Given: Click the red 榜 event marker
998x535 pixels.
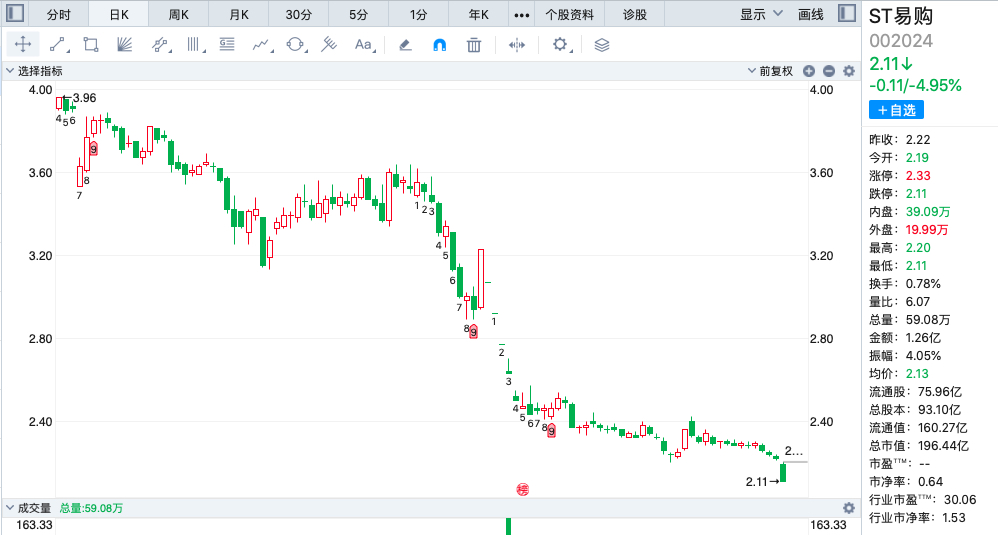Looking at the screenshot, I should tap(523, 489).
